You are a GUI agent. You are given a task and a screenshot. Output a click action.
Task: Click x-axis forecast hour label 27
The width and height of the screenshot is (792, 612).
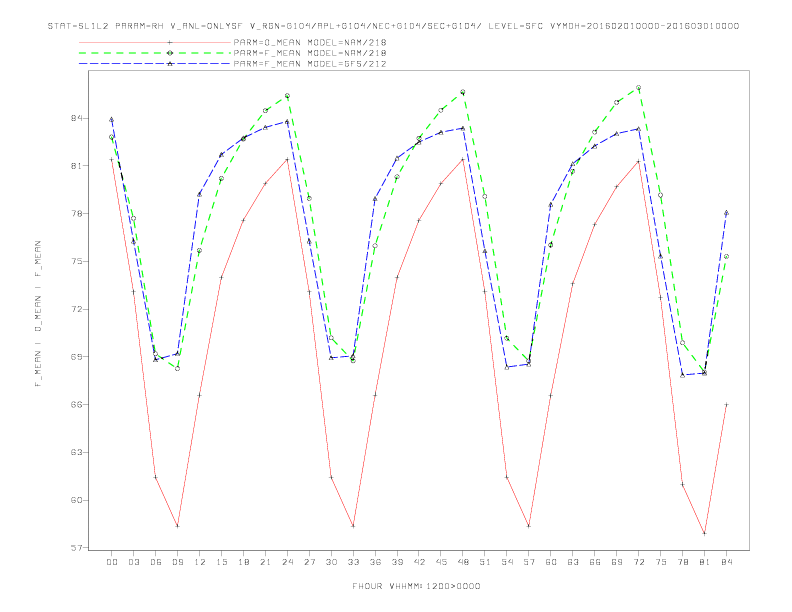(x=309, y=562)
